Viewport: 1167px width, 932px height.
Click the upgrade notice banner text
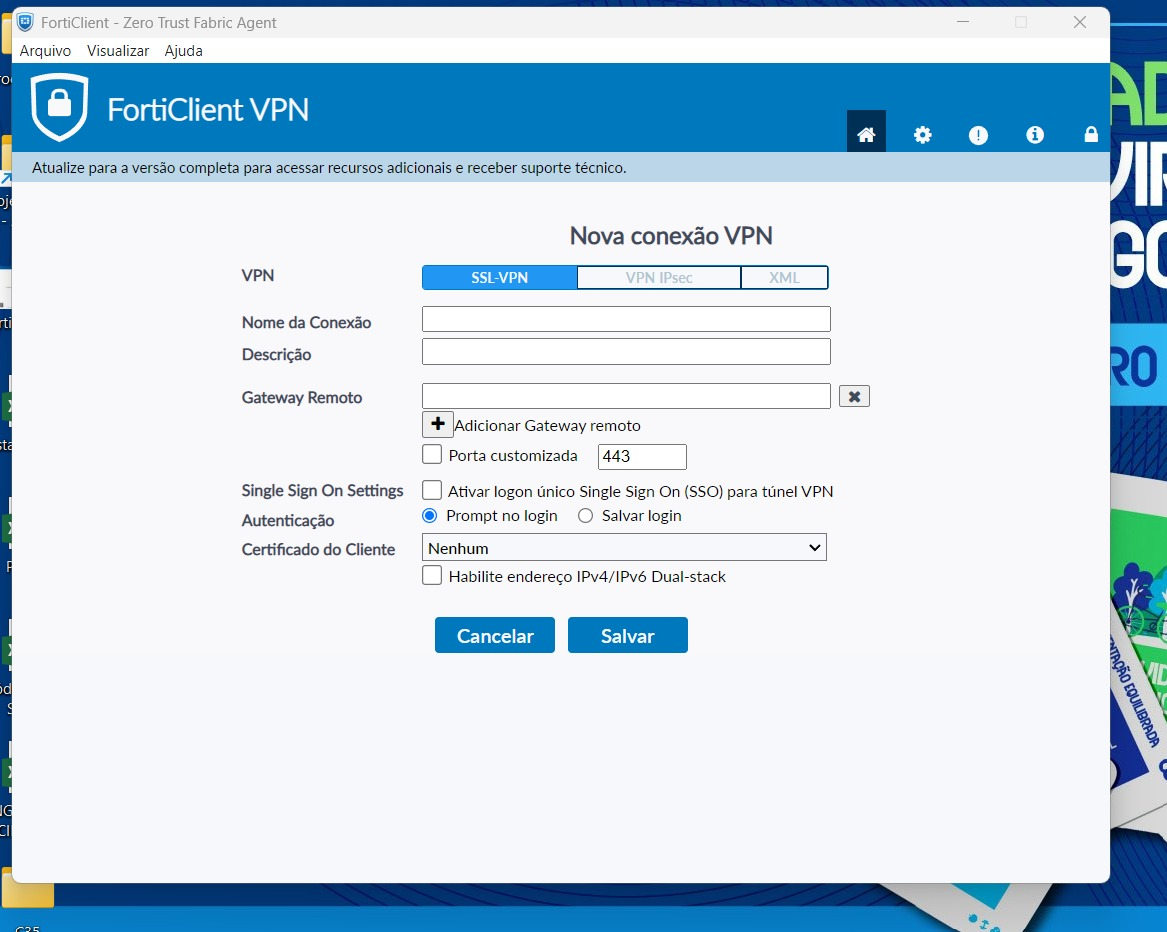pos(329,168)
